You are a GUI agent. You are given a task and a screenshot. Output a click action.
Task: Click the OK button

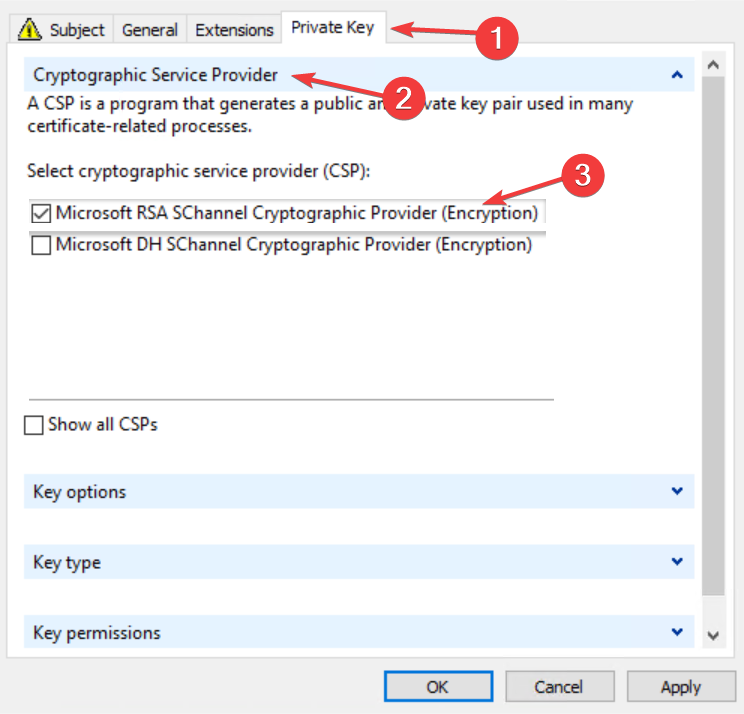click(x=437, y=687)
